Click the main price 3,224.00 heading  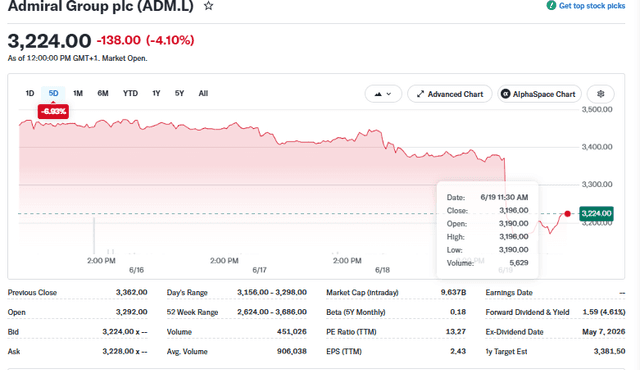pyautogui.click(x=49, y=41)
